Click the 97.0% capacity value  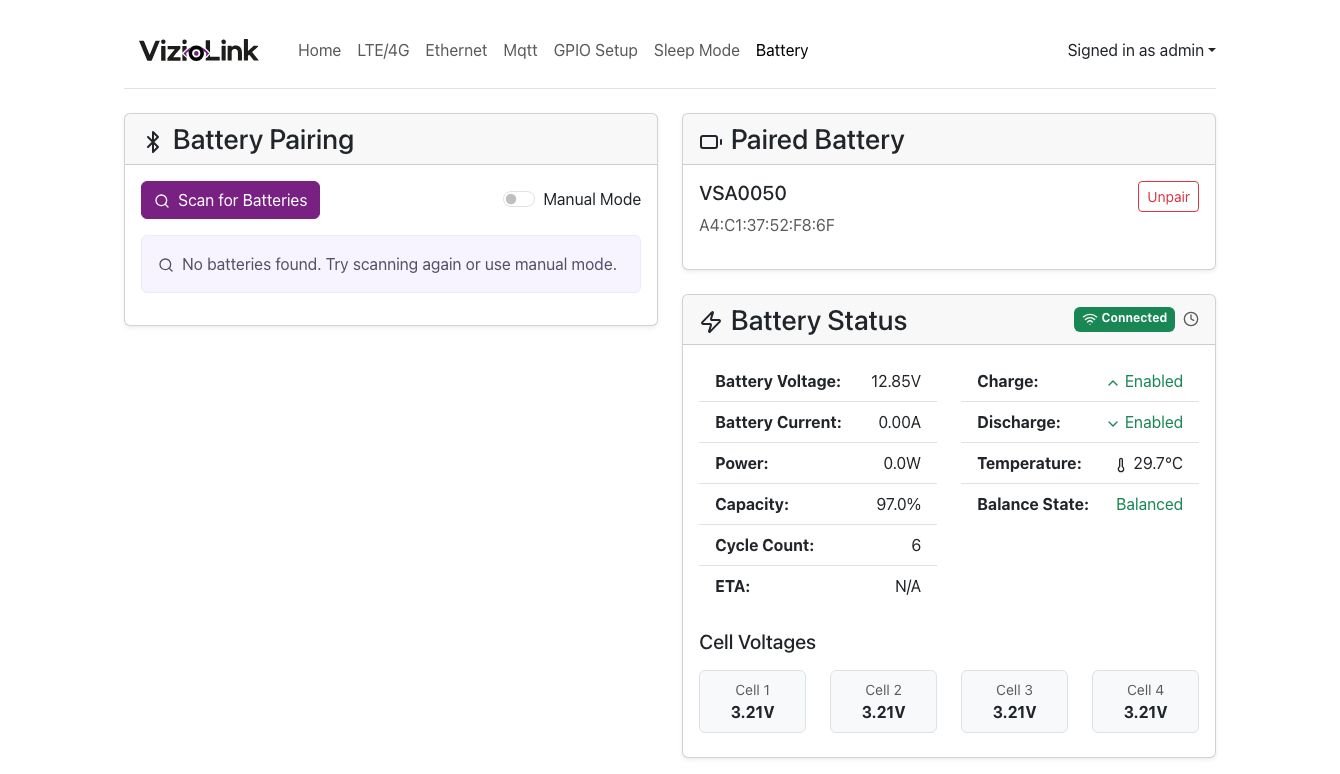[x=898, y=504]
